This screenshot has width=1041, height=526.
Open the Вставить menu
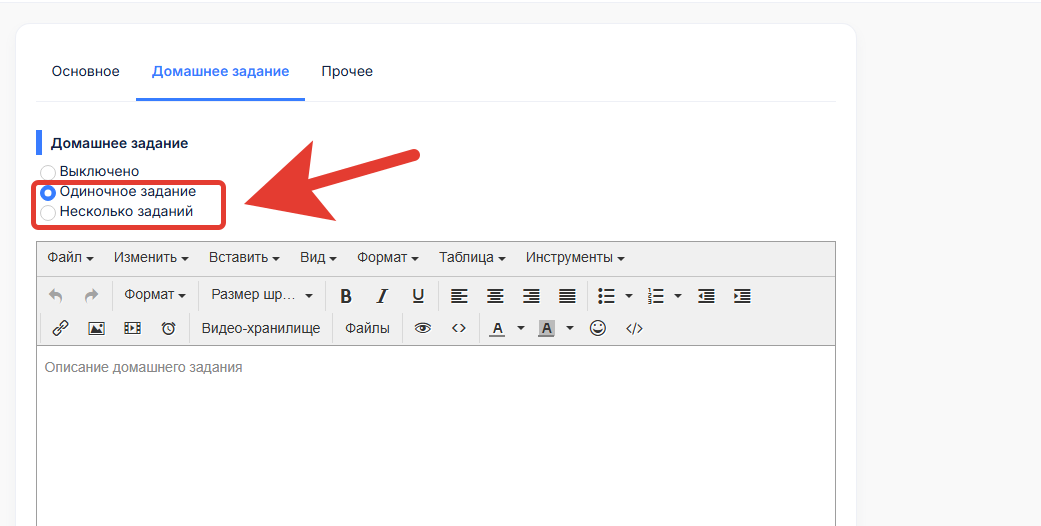pyautogui.click(x=244, y=258)
